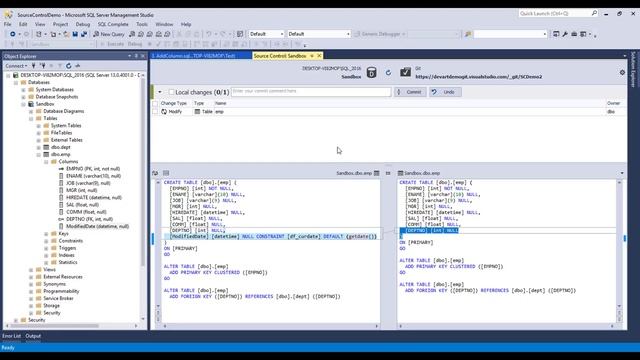
Task: Click the activity monitor icon in Object Explorer toolbar
Action: click(78, 66)
